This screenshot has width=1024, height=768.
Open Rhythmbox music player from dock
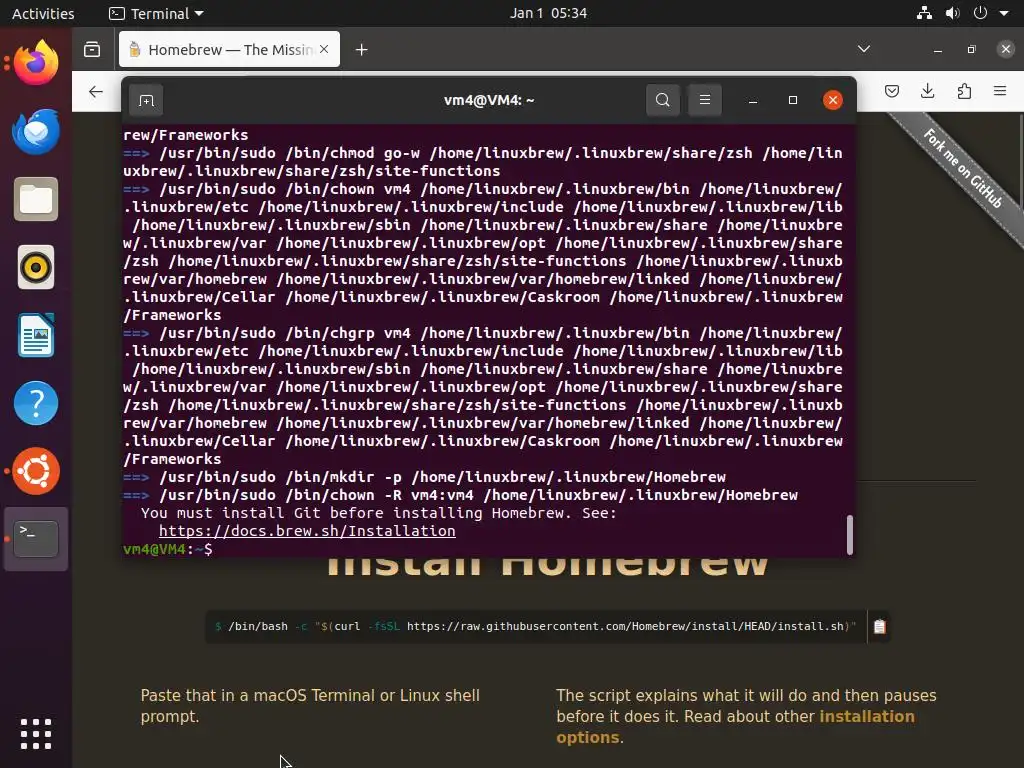point(36,267)
